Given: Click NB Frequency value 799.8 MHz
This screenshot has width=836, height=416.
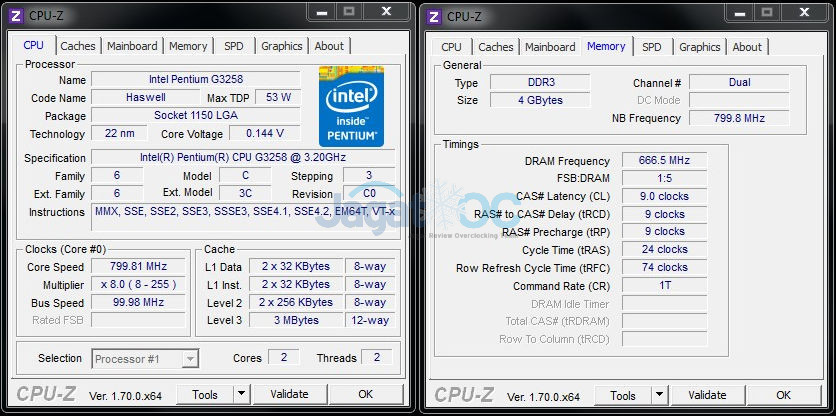Looking at the screenshot, I should tap(739, 118).
